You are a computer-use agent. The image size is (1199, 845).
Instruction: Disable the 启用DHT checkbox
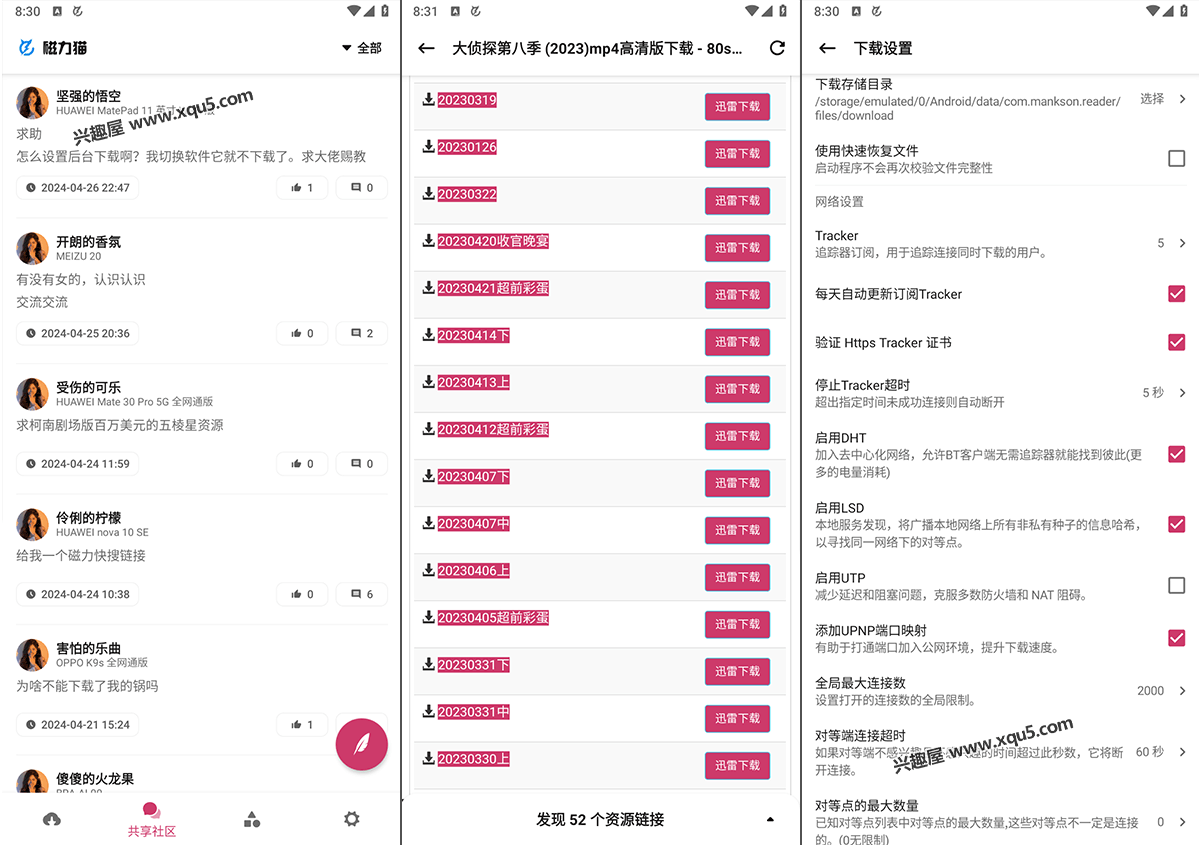(1176, 454)
